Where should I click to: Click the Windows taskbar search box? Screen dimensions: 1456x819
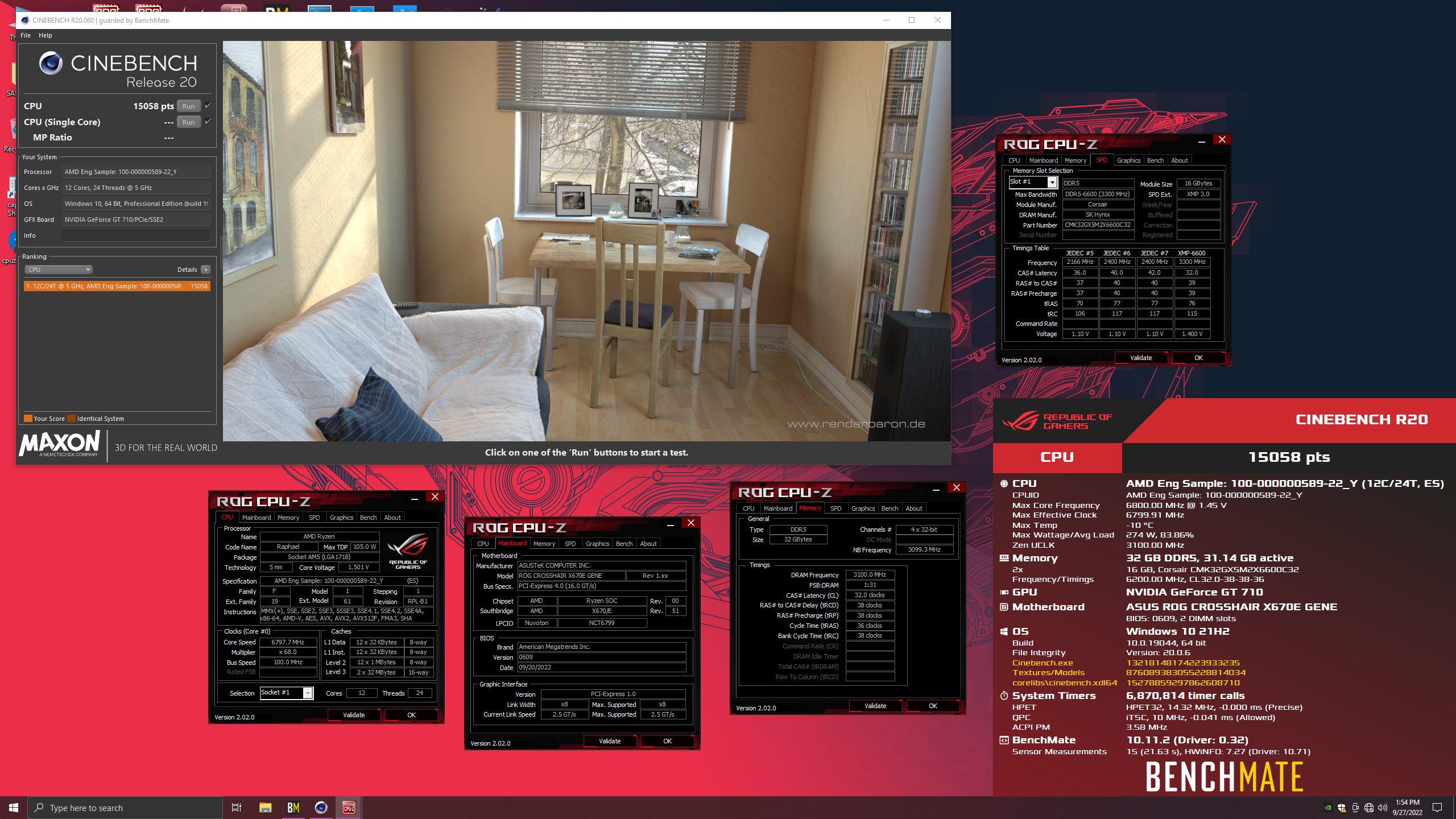pos(125,808)
